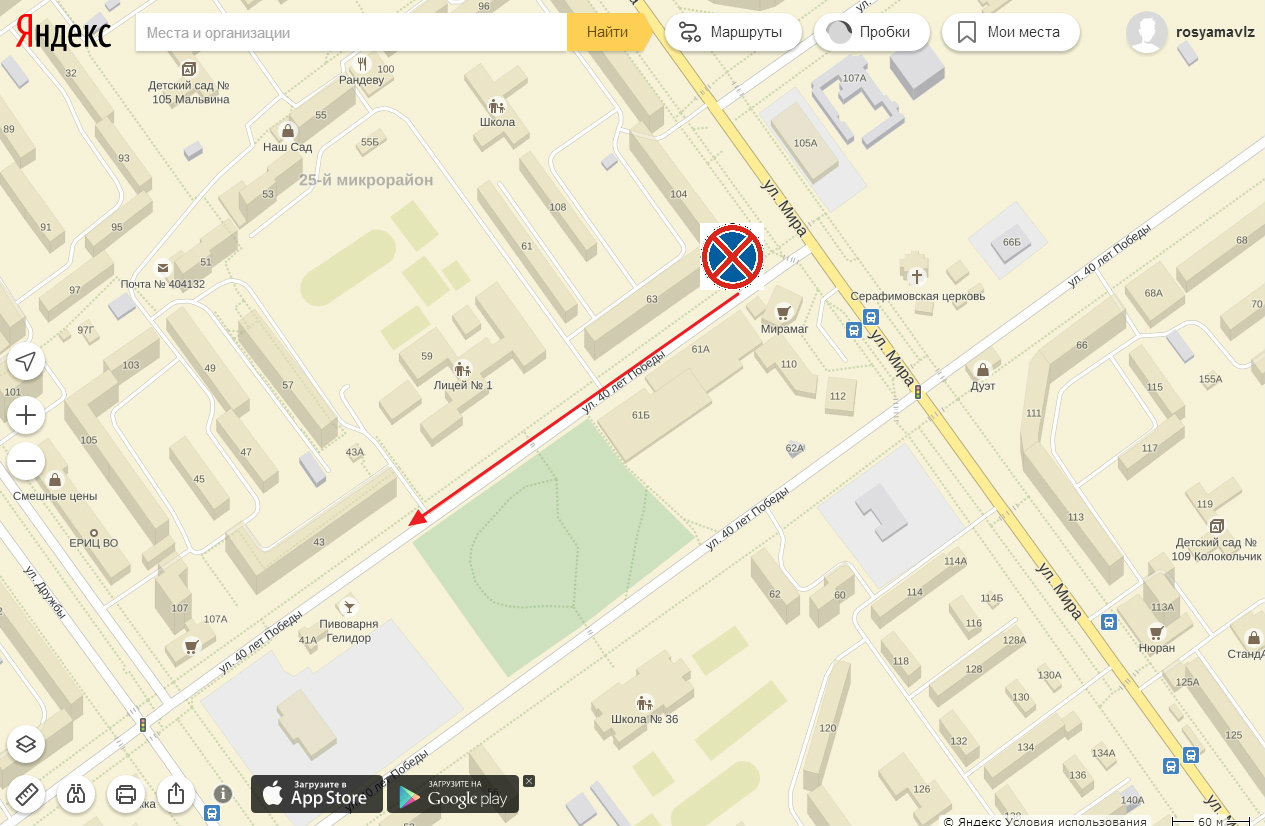
Task: Open the map layers selector
Action: [x=26, y=744]
